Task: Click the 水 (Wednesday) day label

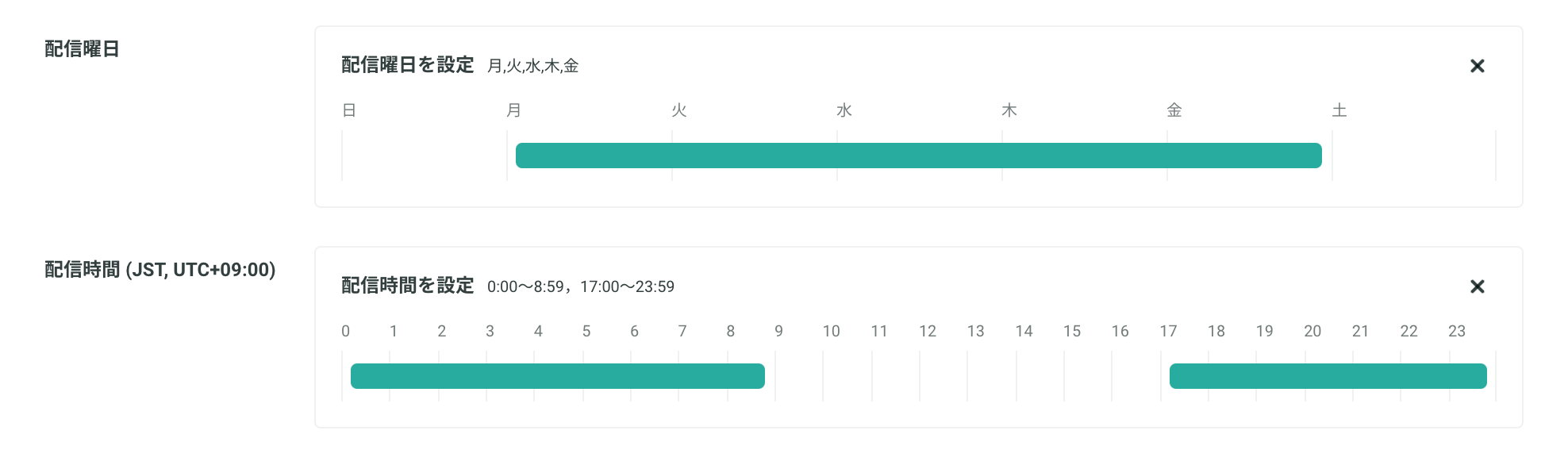Action: [x=844, y=110]
